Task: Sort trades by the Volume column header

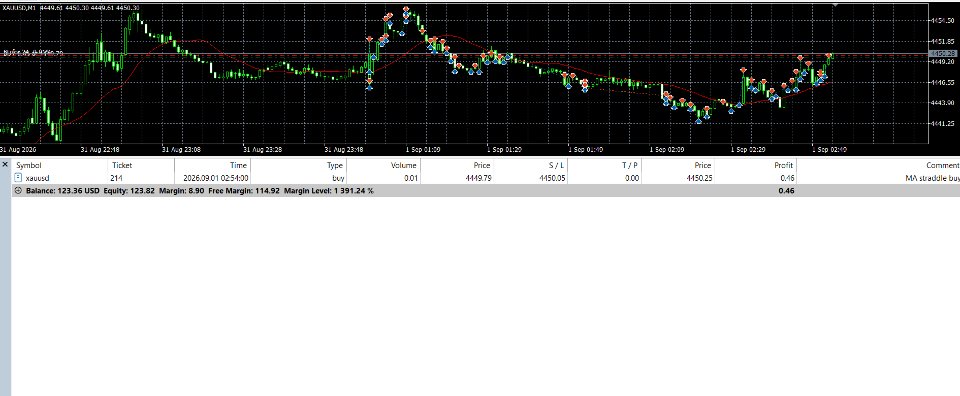Action: (x=404, y=165)
